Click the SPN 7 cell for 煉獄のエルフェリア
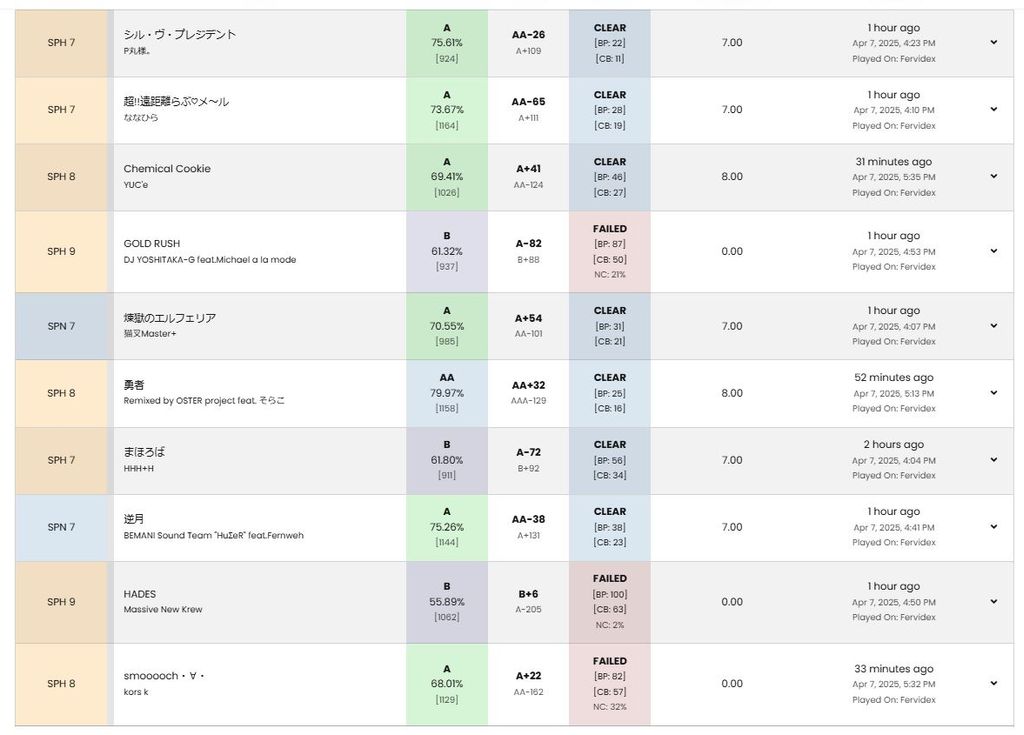Viewport: 1024px width, 735px height. [61, 326]
